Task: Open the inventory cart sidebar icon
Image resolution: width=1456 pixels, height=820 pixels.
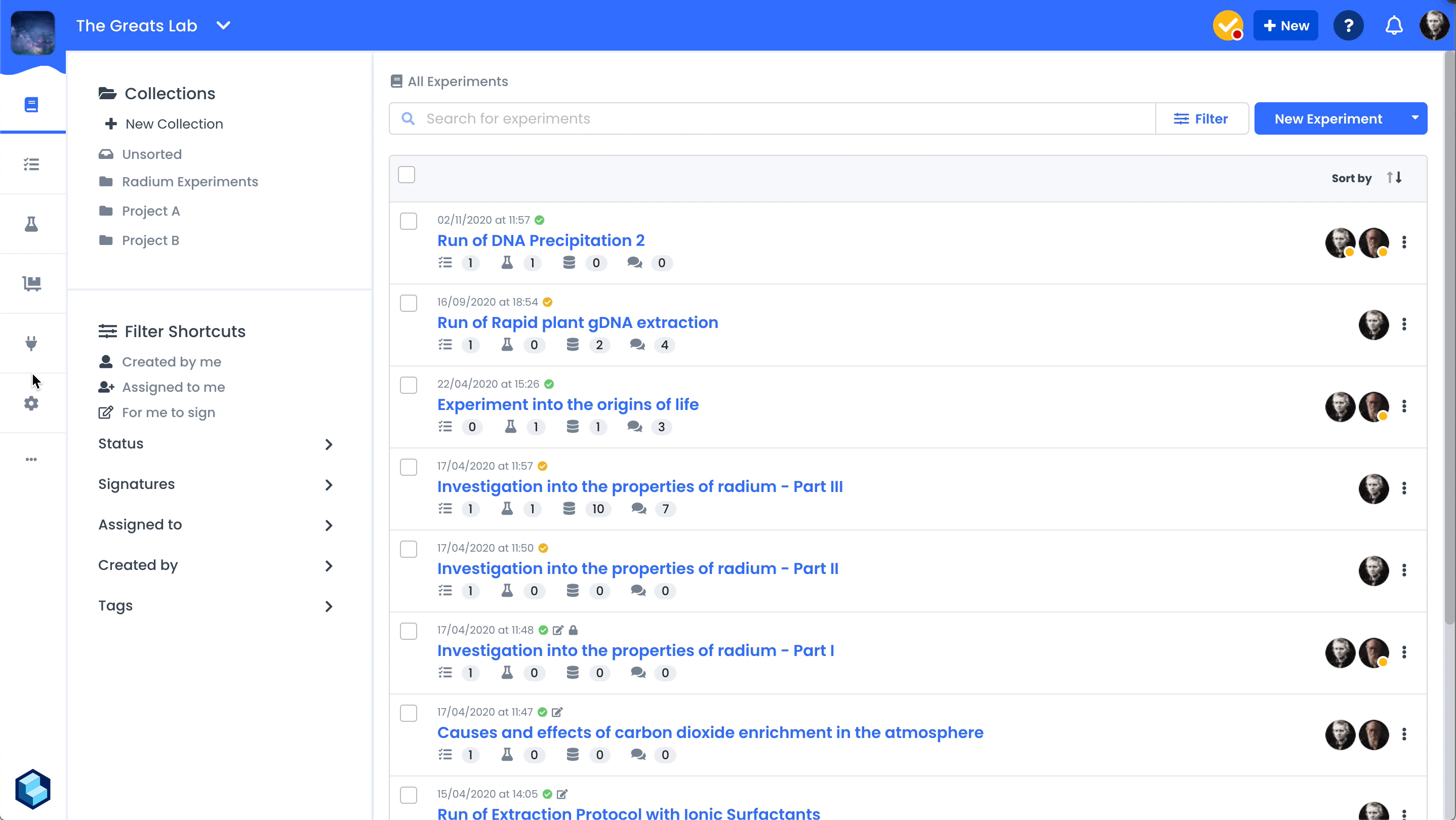Action: point(32,283)
